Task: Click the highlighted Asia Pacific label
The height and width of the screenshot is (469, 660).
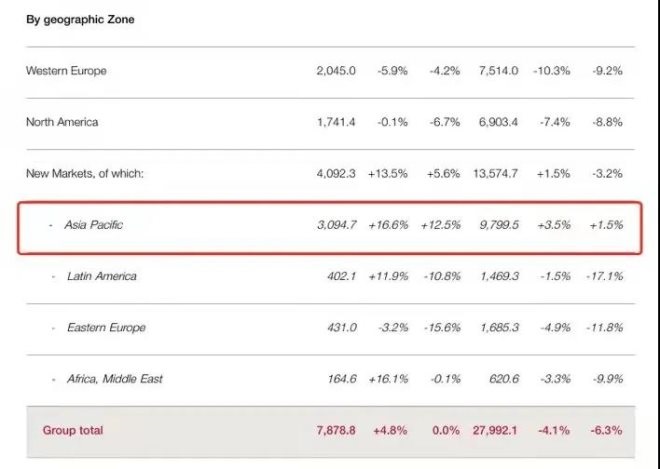Action: (x=93, y=225)
